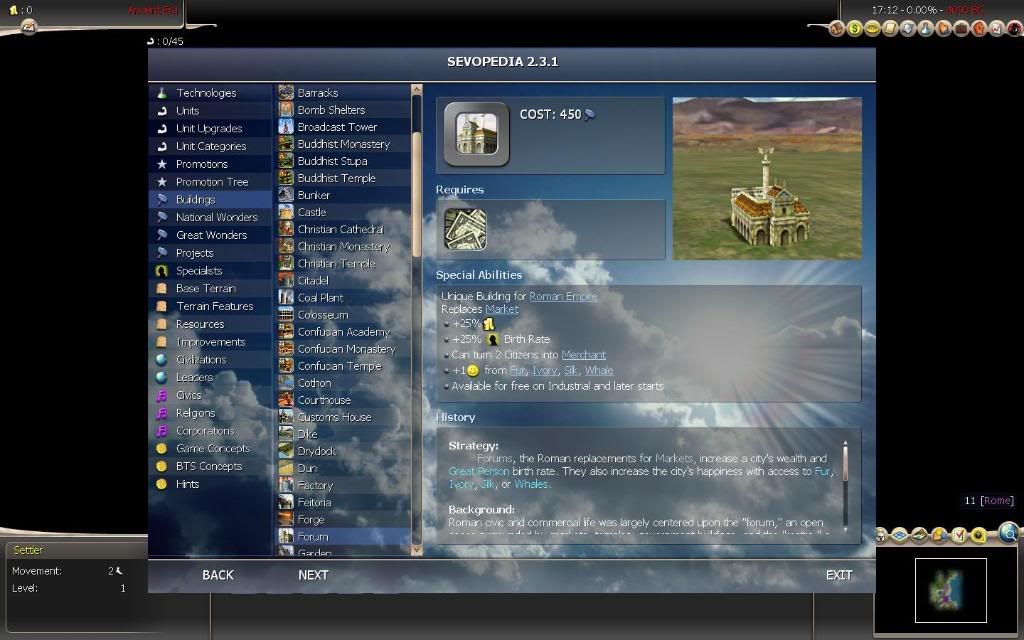Click the Currency technology icon under Requires
This screenshot has width=1024, height=640.
(466, 229)
